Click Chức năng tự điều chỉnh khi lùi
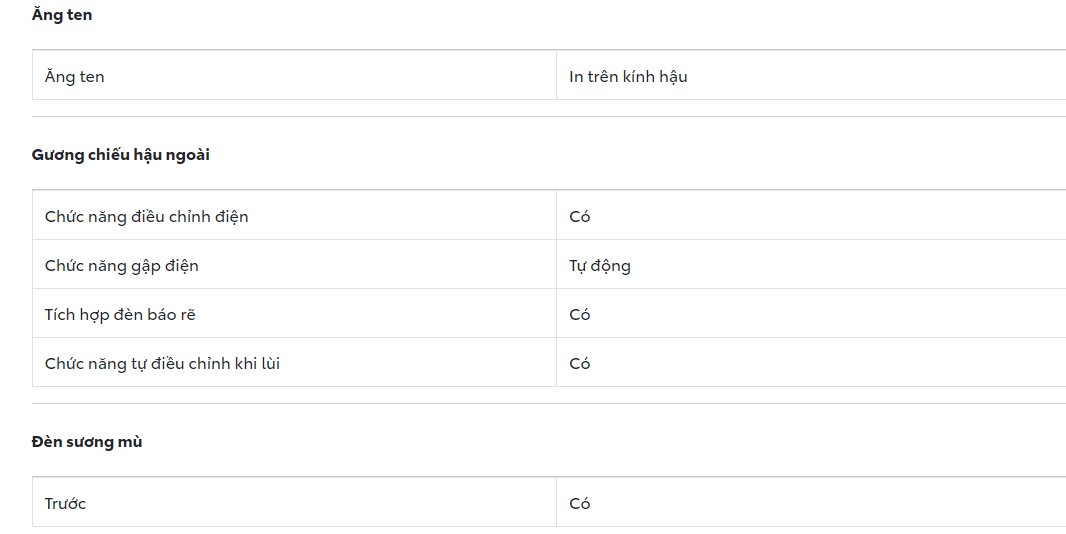 point(163,363)
